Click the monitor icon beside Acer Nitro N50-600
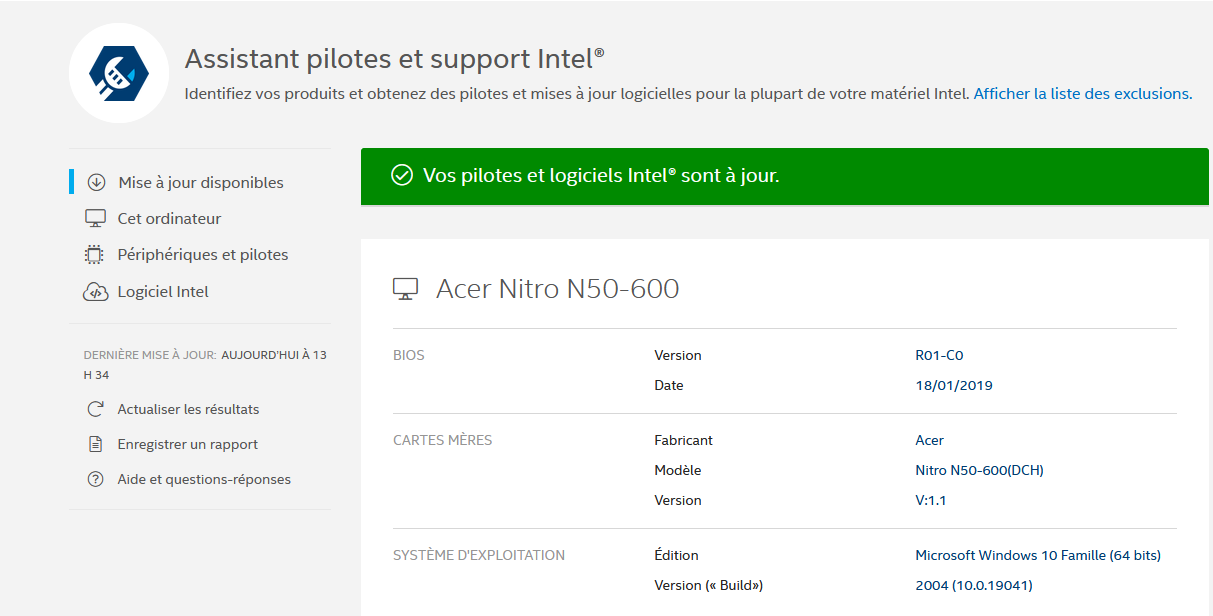Screen dimensions: 1213x616 [405, 290]
